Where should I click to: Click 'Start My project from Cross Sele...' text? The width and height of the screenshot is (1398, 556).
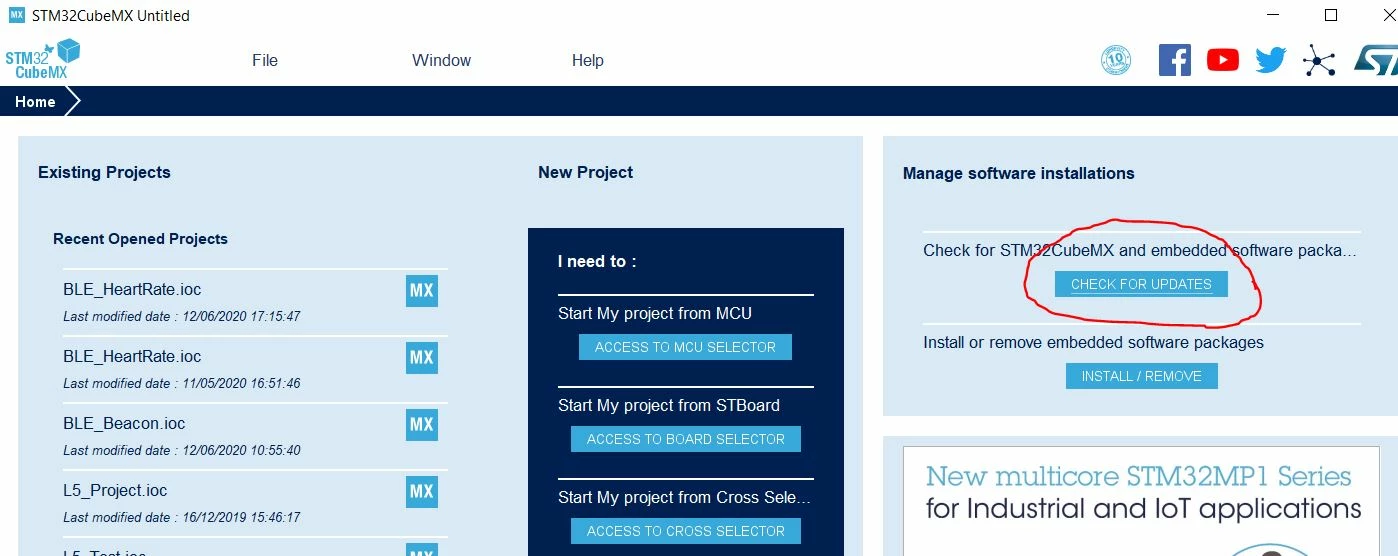[685, 497]
